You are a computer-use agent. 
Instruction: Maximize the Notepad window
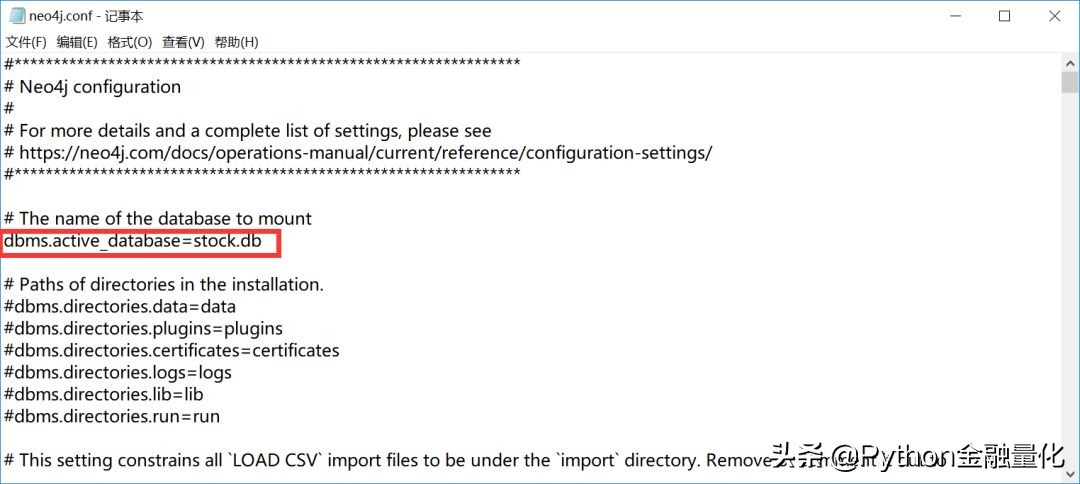(x=1005, y=16)
